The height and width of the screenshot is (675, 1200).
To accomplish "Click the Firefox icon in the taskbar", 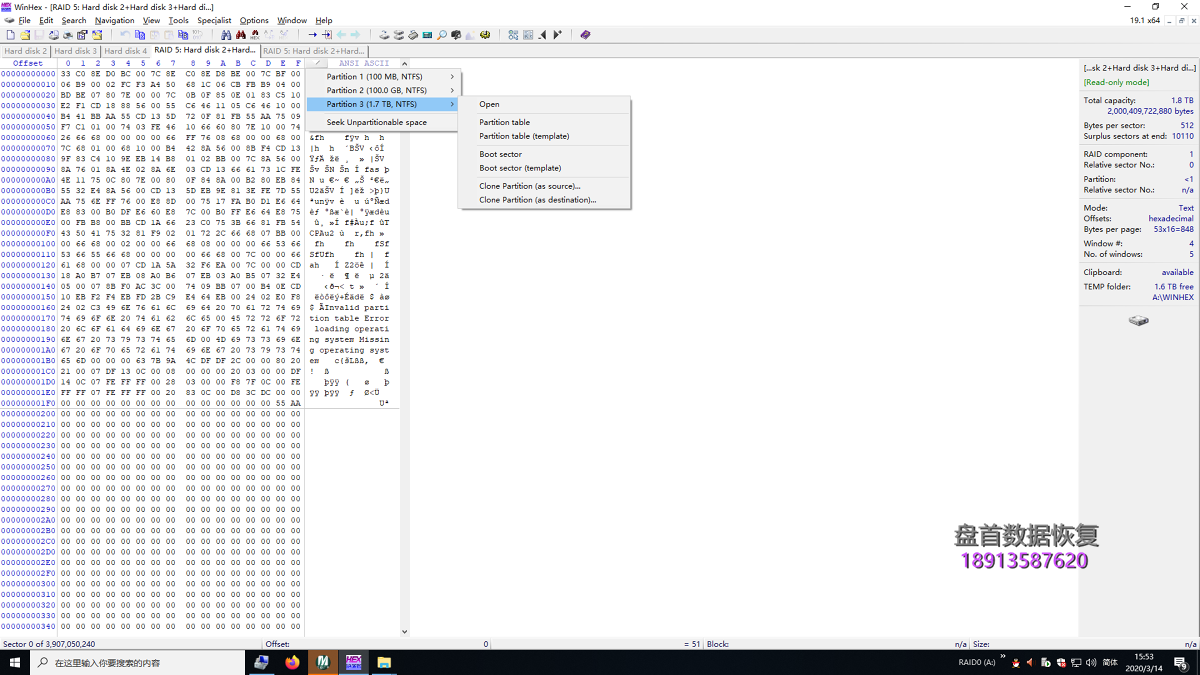I will (x=292, y=662).
